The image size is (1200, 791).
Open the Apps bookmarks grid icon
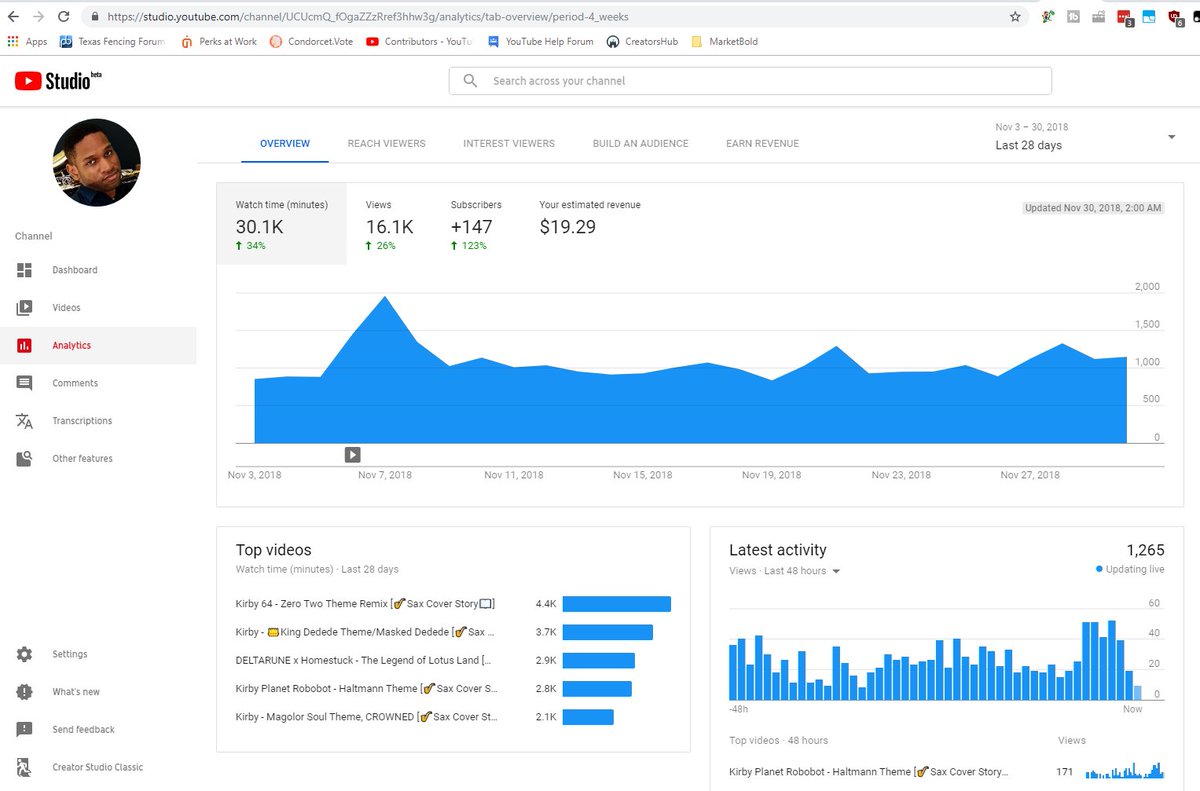13,42
